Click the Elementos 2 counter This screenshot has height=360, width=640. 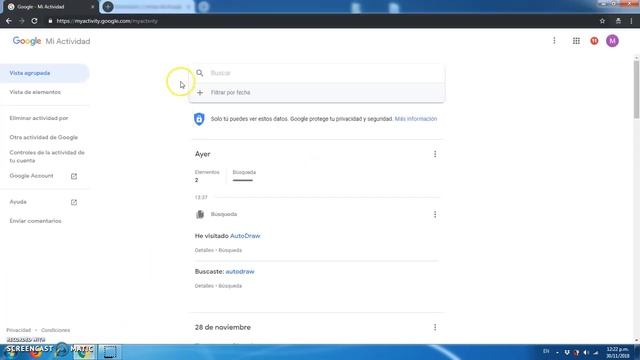pos(207,176)
